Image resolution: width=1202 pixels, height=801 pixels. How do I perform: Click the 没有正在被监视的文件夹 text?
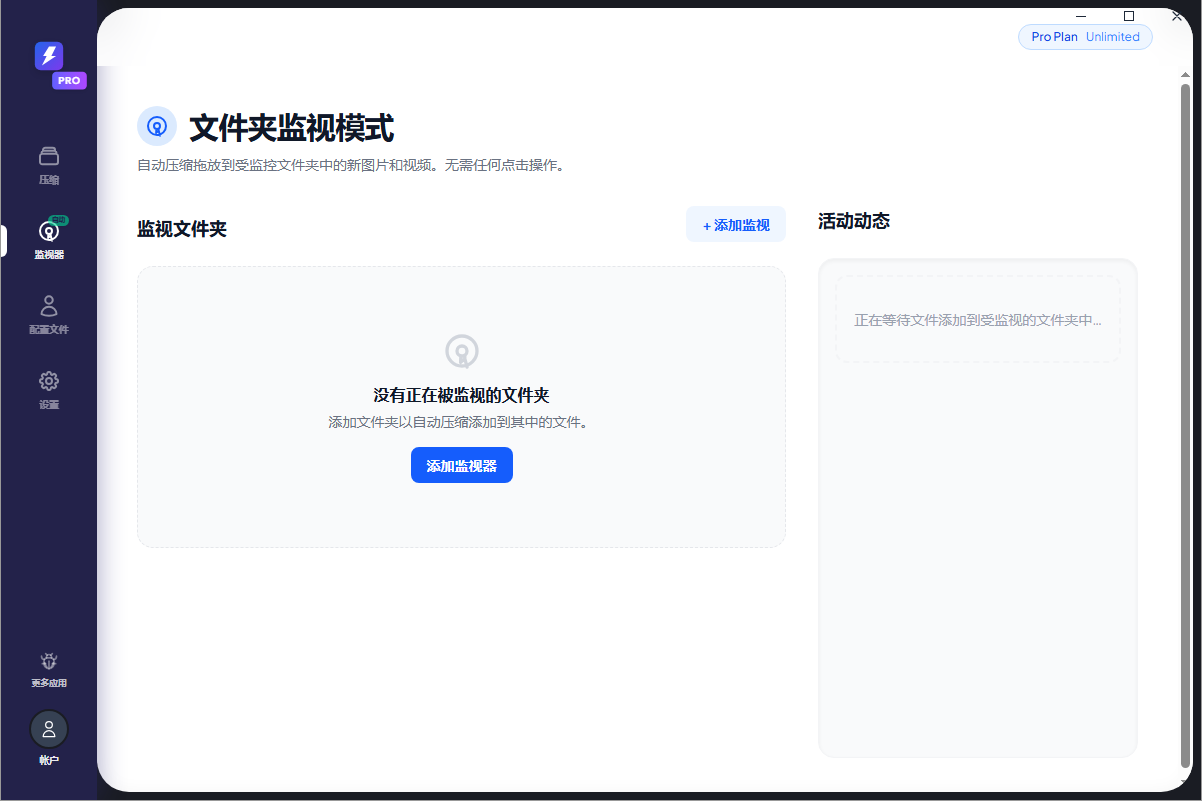click(x=462, y=396)
